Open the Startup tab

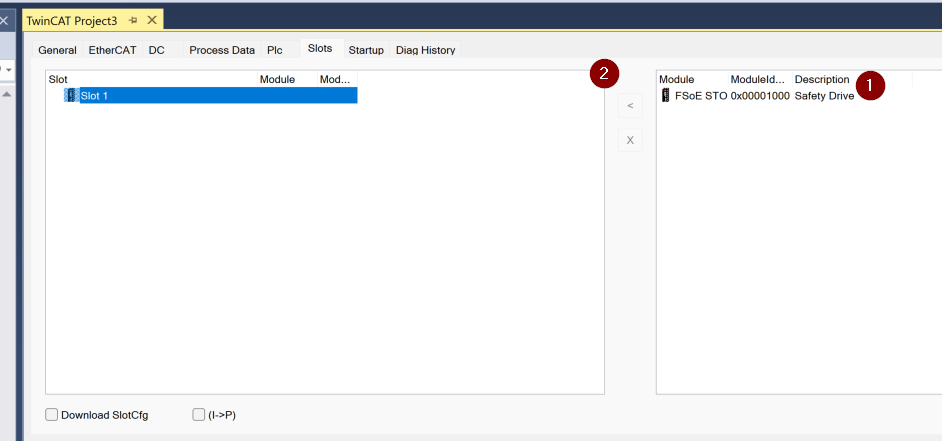(x=366, y=50)
